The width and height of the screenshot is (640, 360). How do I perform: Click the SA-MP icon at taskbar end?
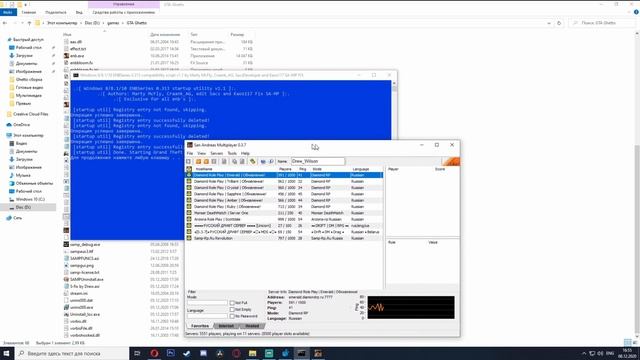(x=318, y=353)
